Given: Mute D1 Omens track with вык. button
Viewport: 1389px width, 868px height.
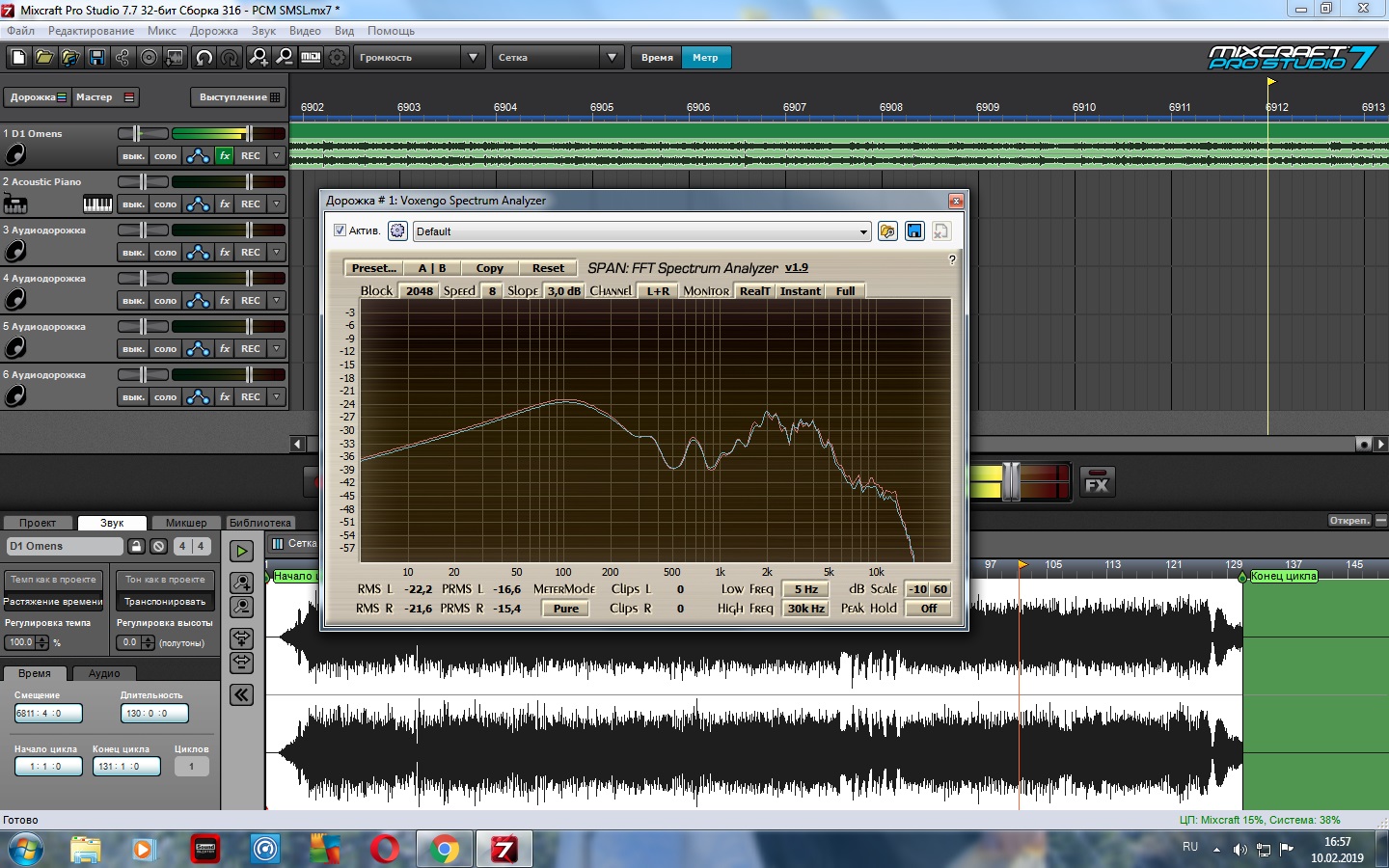Looking at the screenshot, I should coord(133,155).
